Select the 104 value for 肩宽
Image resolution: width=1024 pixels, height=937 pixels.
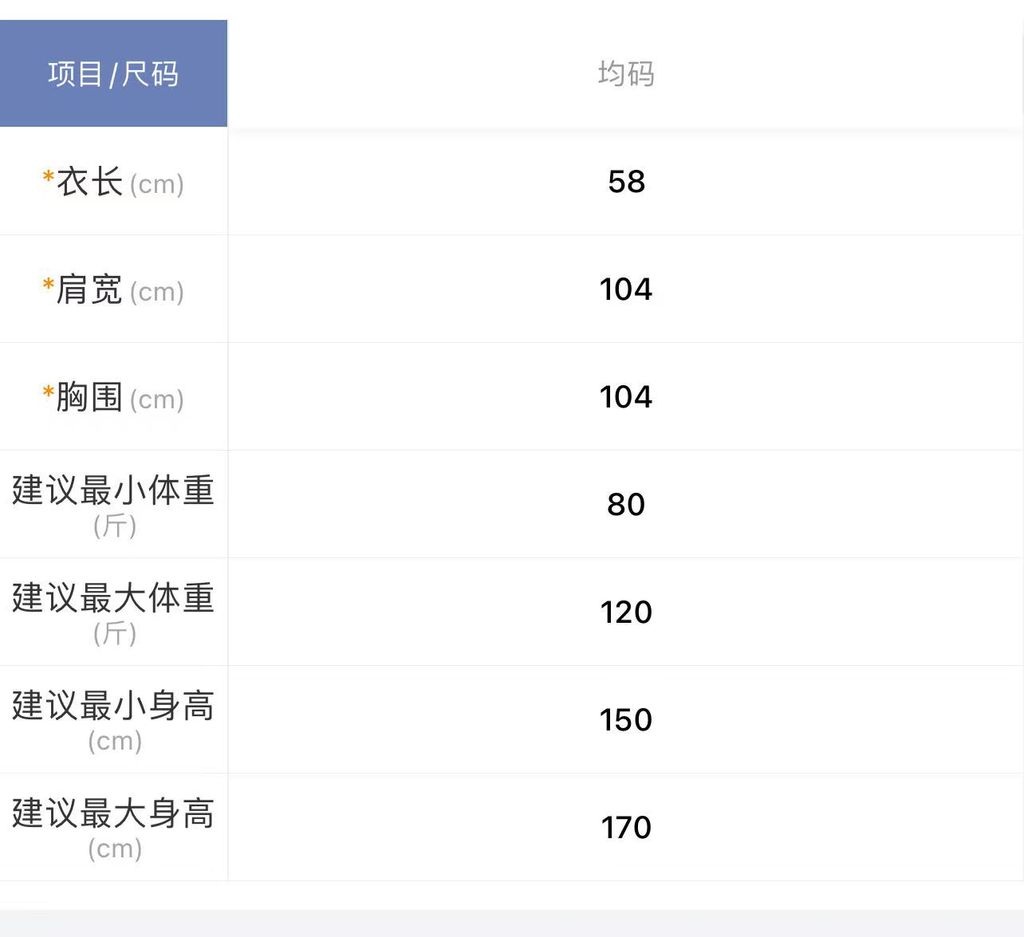[x=626, y=289]
